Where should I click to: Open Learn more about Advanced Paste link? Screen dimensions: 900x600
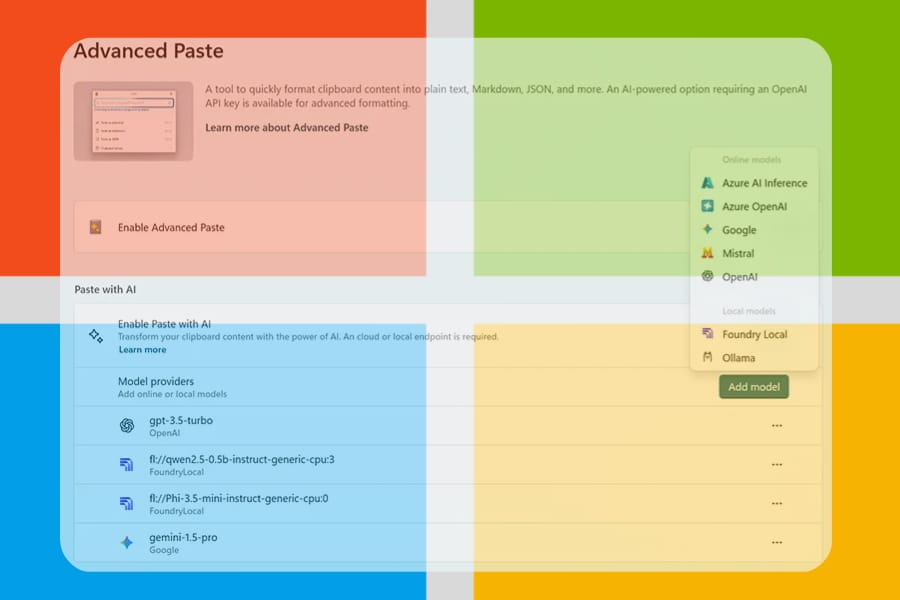[x=286, y=127]
